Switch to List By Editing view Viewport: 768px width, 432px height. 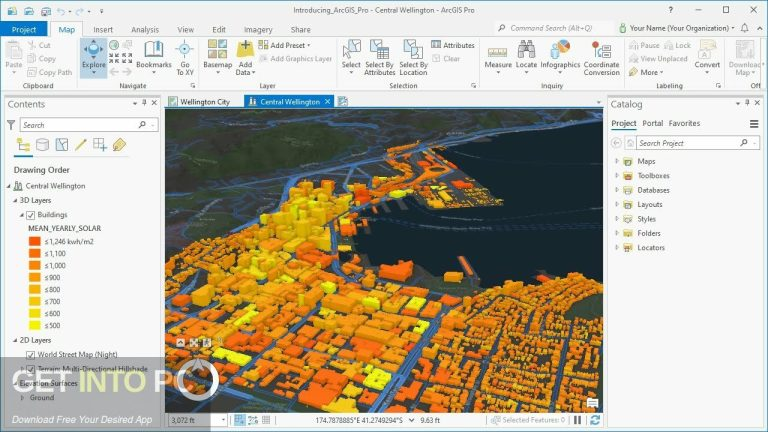coord(81,144)
